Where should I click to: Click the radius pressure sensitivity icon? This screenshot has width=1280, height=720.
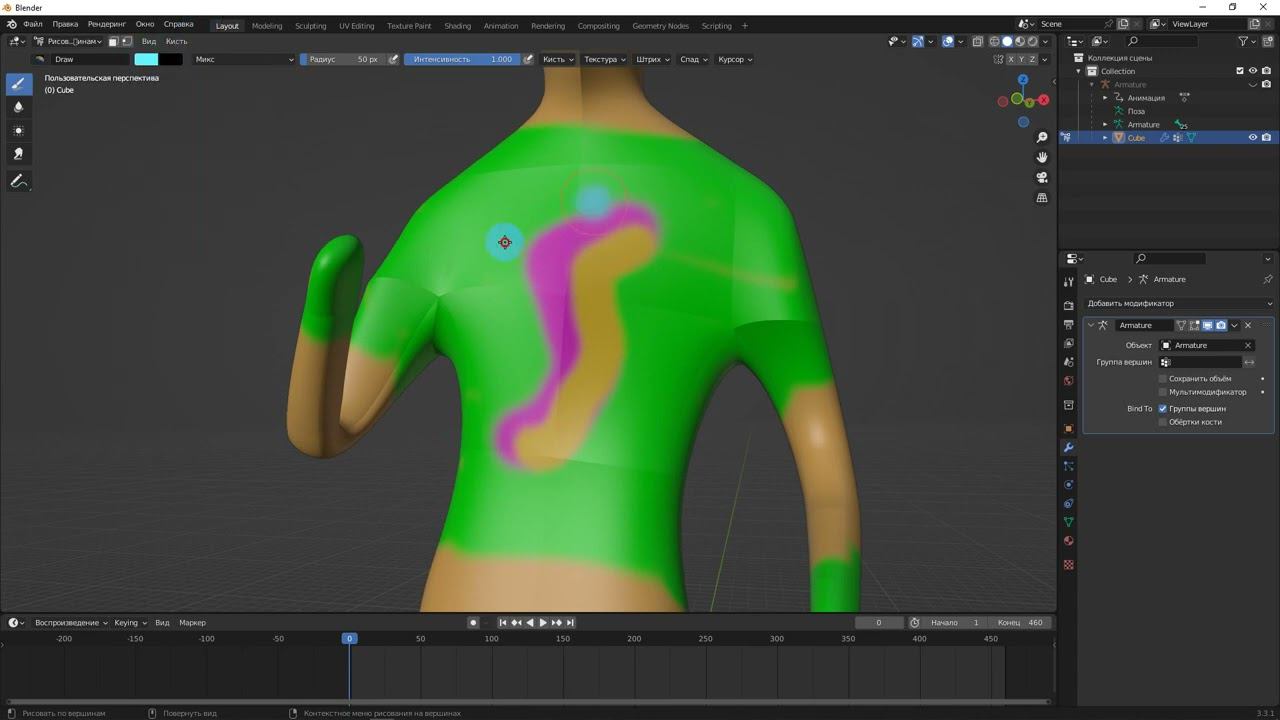(394, 59)
